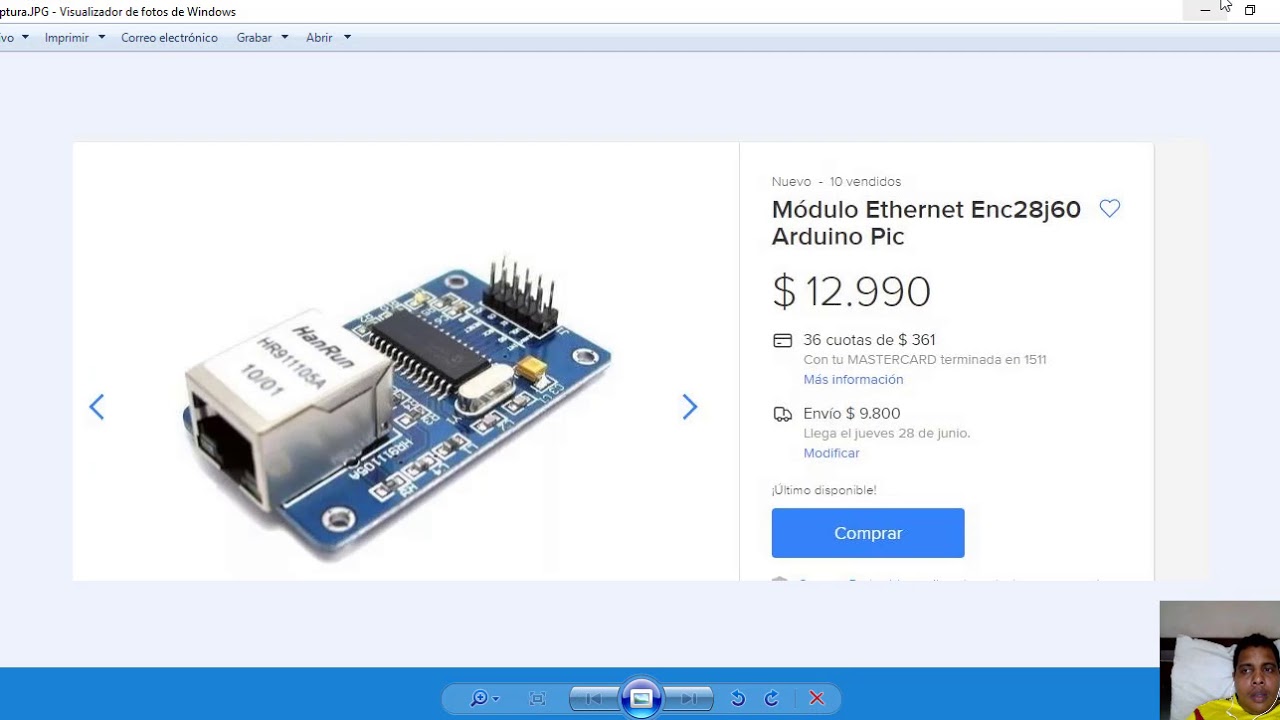Screen dimensions: 1280x720
Task: Expand the Abrir dropdown arrow
Action: tap(347, 38)
